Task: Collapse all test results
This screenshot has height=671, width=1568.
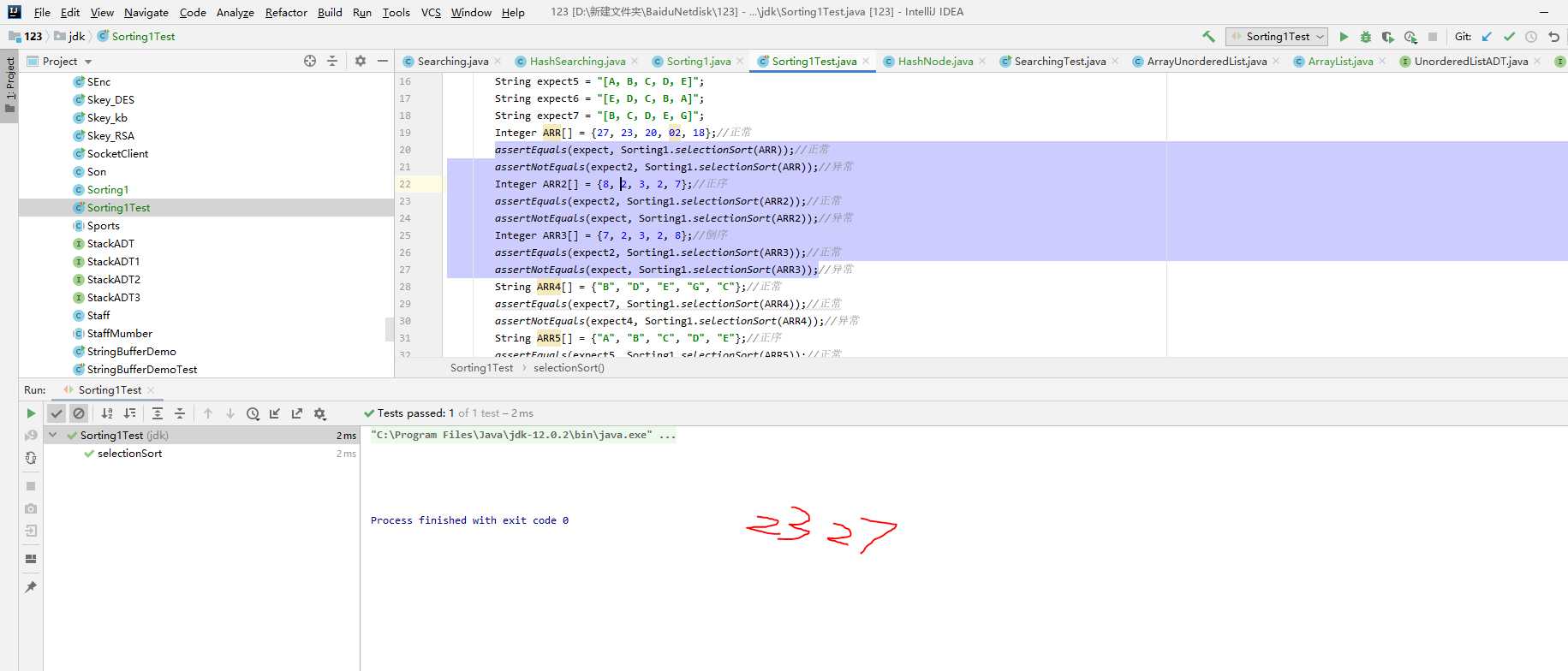Action: point(180,413)
